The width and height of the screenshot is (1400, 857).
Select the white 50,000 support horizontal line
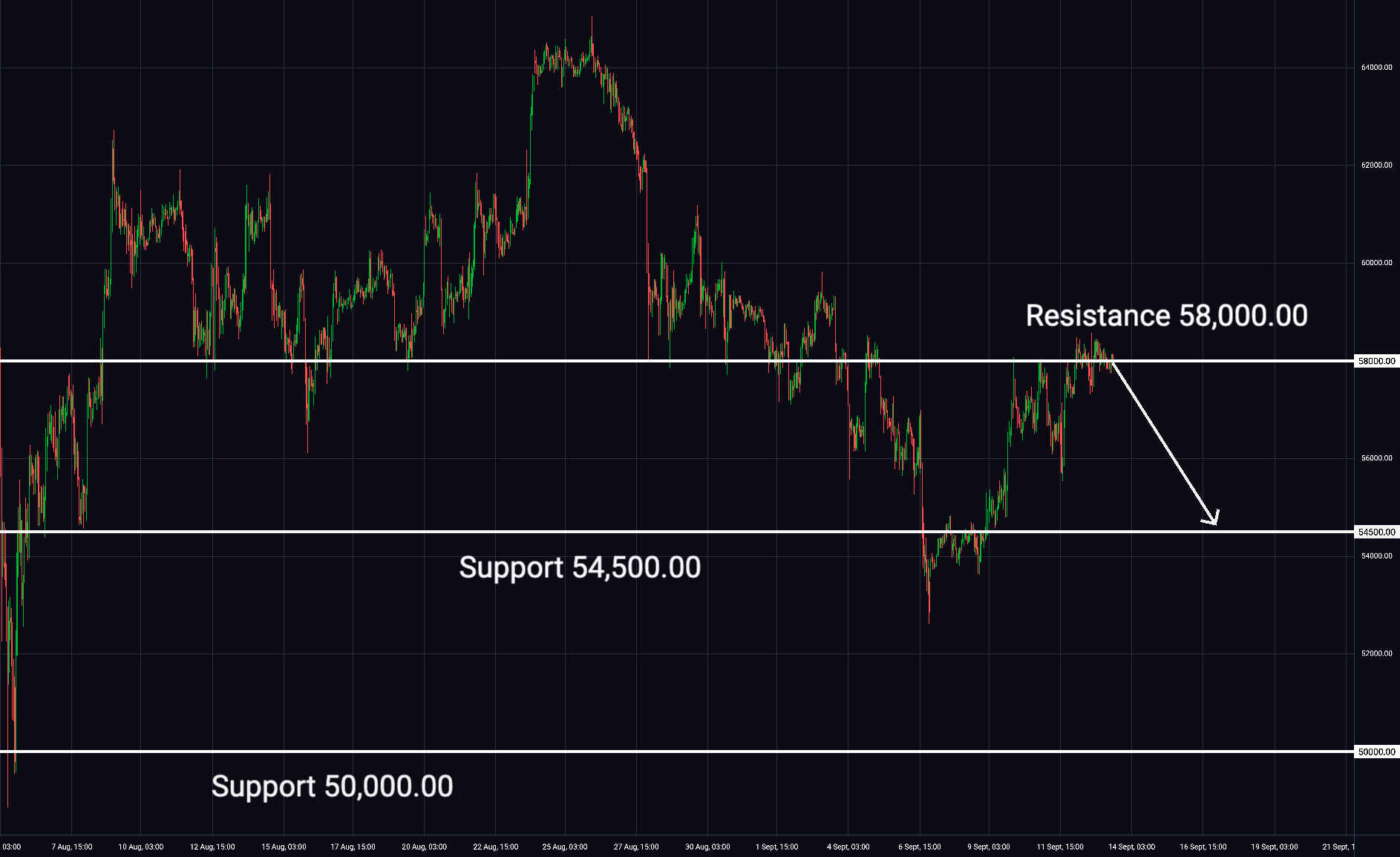coord(677,752)
